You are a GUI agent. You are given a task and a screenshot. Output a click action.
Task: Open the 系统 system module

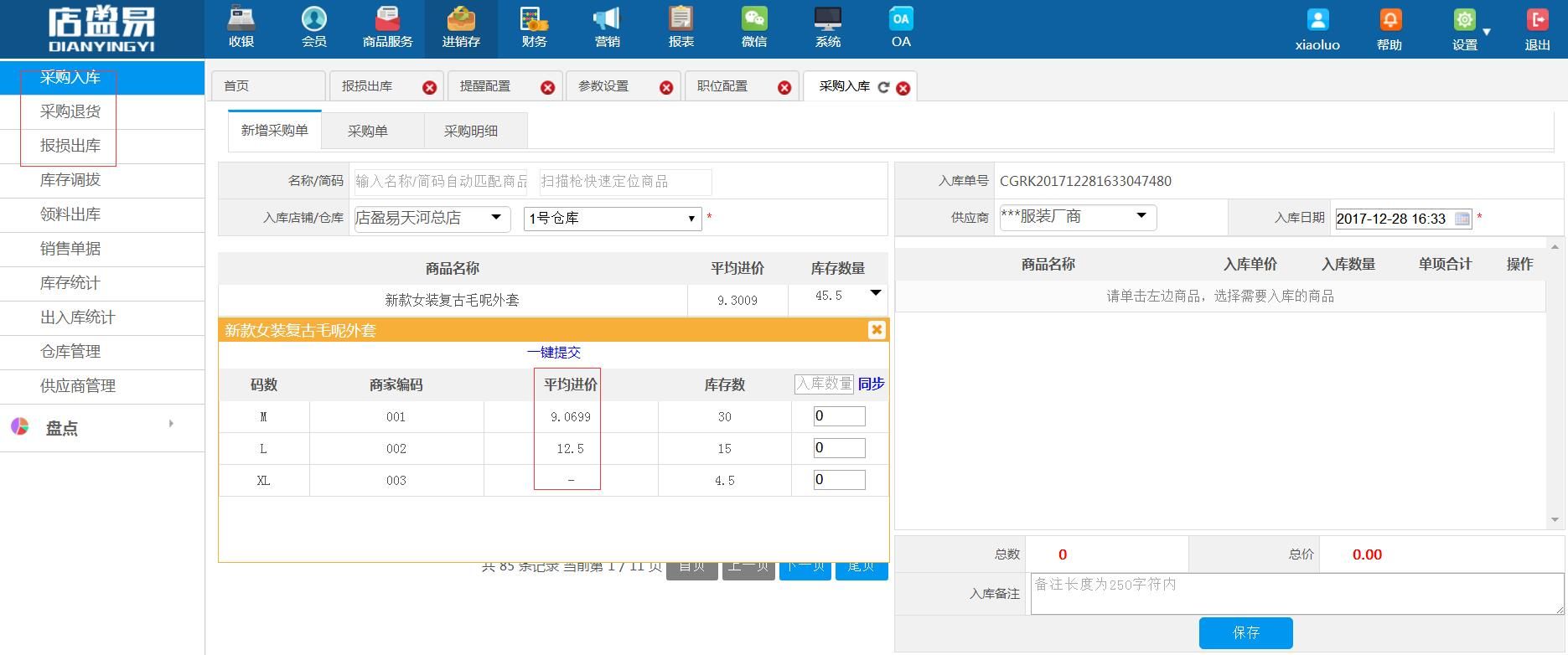[827, 28]
